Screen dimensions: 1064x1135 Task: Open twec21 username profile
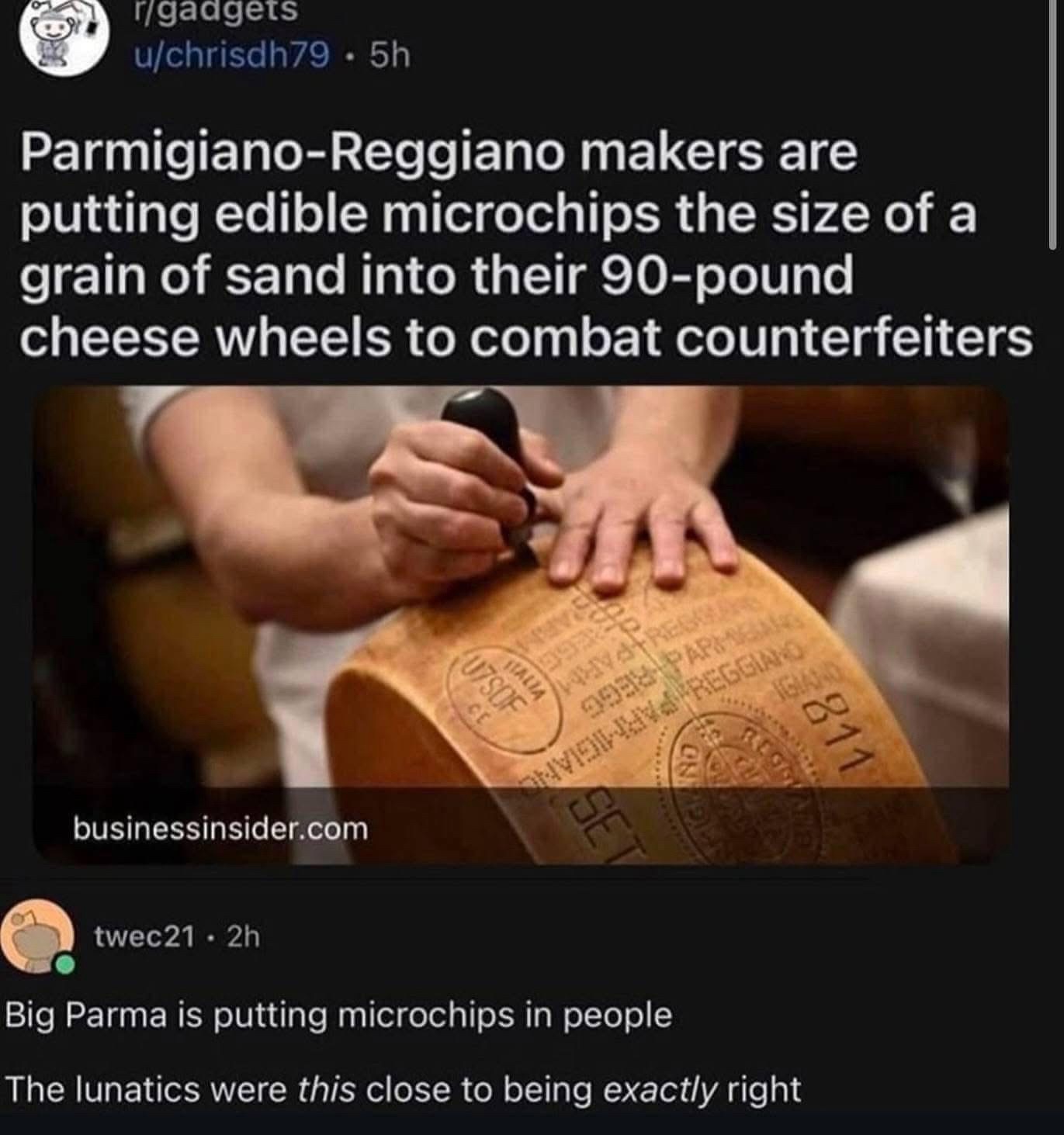tap(144, 937)
